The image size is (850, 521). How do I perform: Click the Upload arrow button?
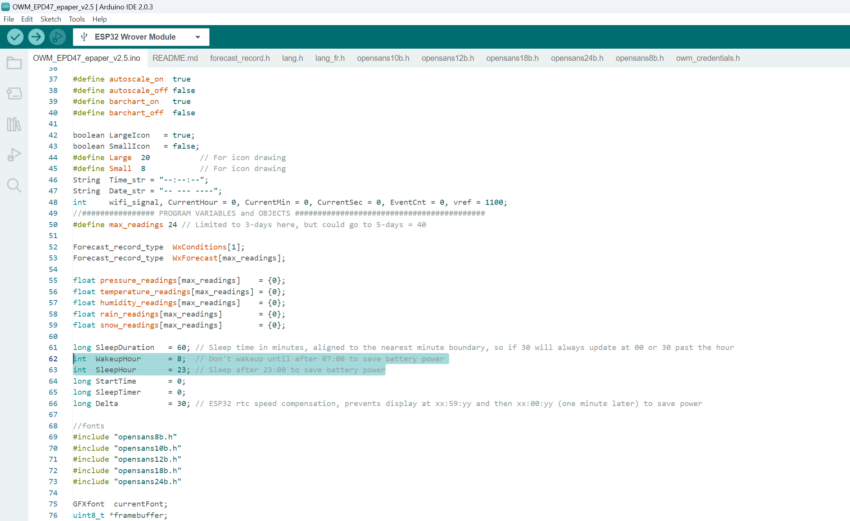[x=36, y=37]
